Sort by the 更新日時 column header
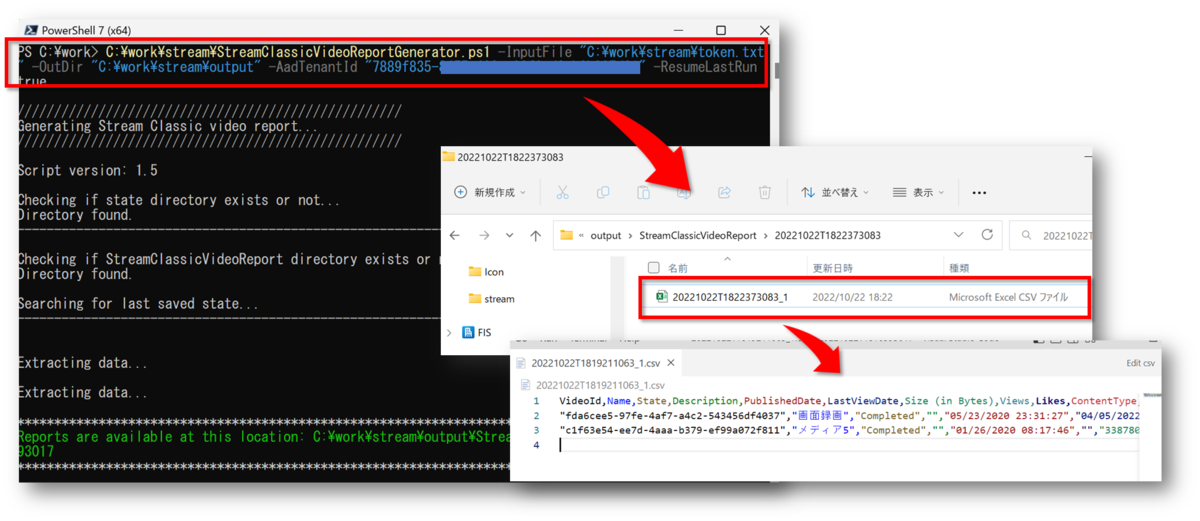Viewport: 1200px width, 521px height. [831, 268]
